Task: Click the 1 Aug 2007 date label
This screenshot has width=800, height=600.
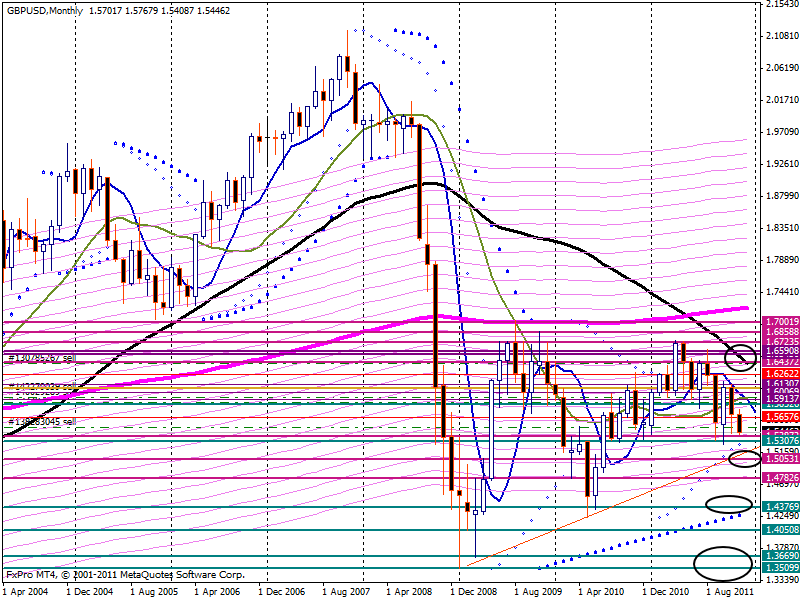Action: point(345,592)
